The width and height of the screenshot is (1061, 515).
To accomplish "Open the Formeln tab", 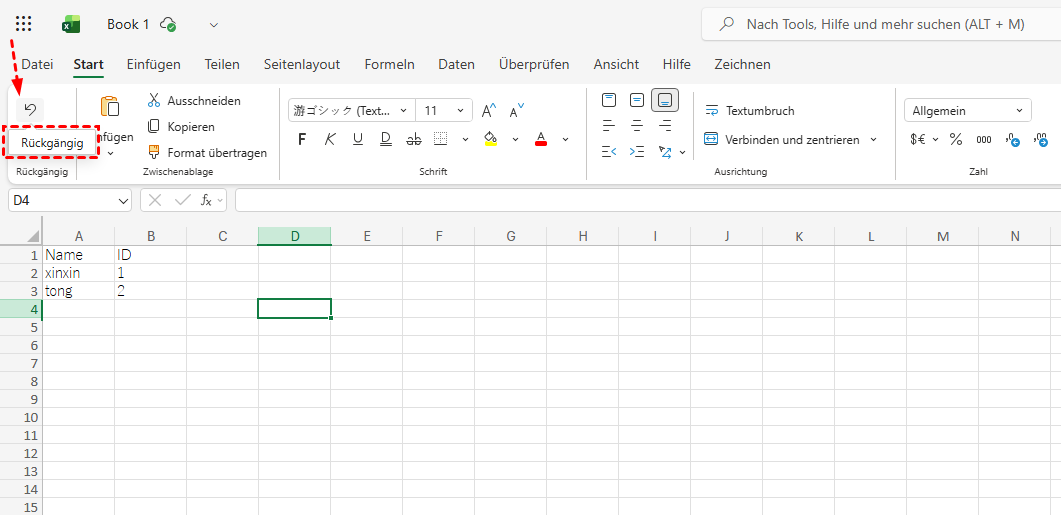I will [389, 64].
